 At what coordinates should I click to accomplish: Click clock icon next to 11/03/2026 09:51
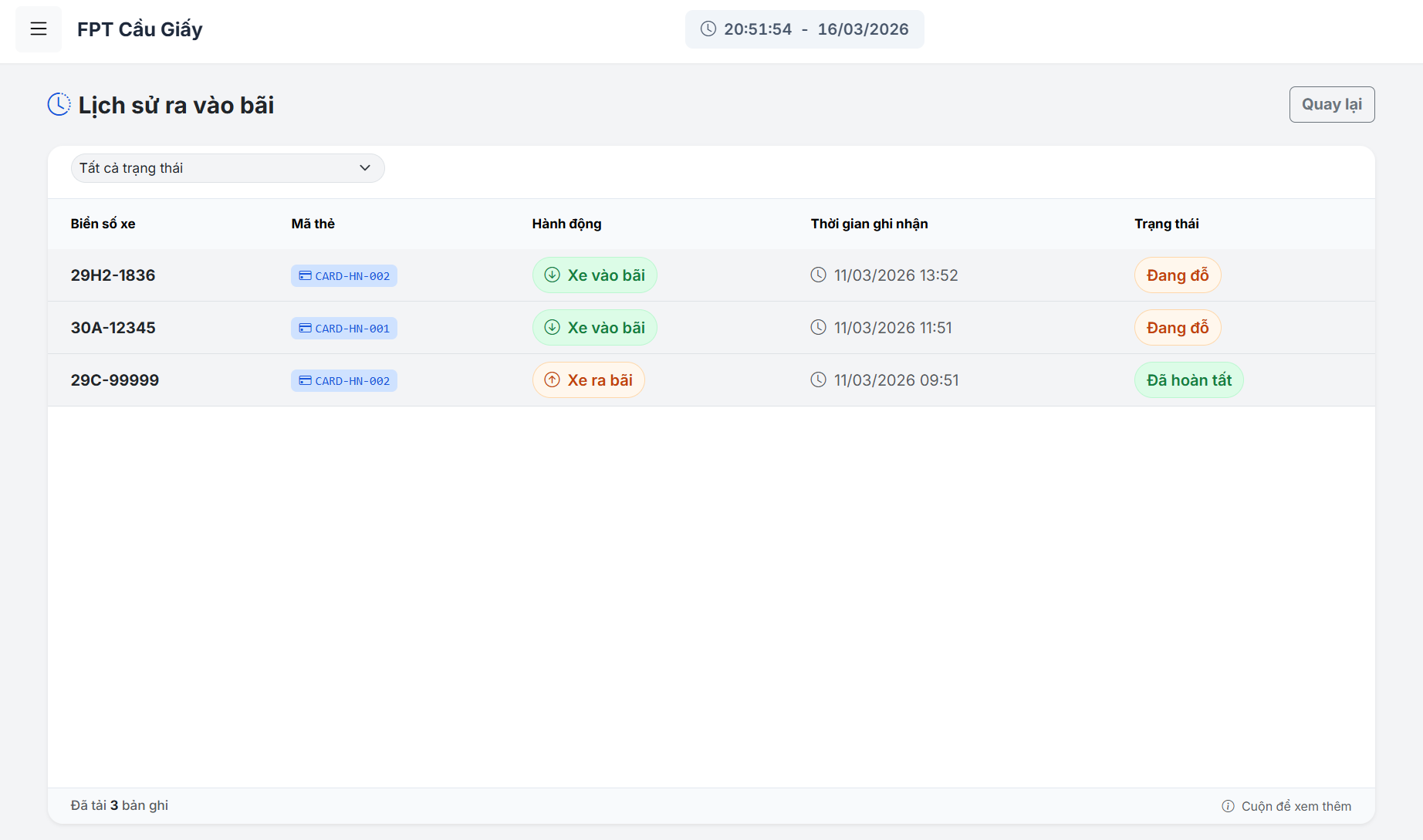pos(818,380)
